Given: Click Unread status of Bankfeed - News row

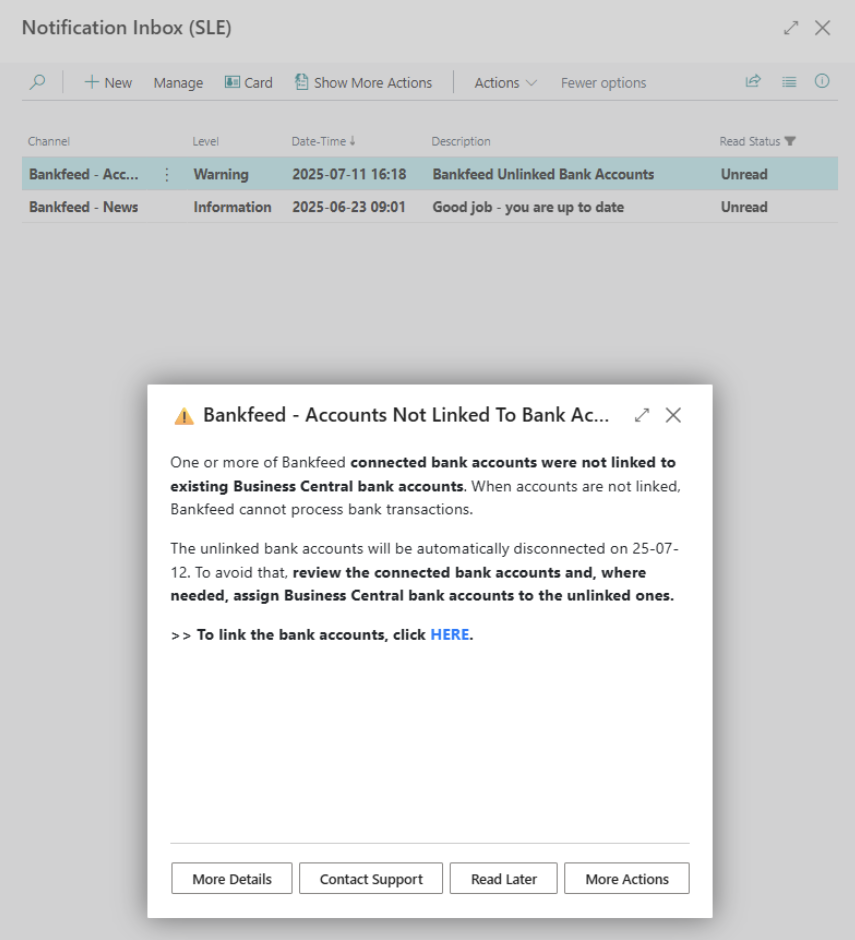Looking at the screenshot, I should tap(744, 207).
